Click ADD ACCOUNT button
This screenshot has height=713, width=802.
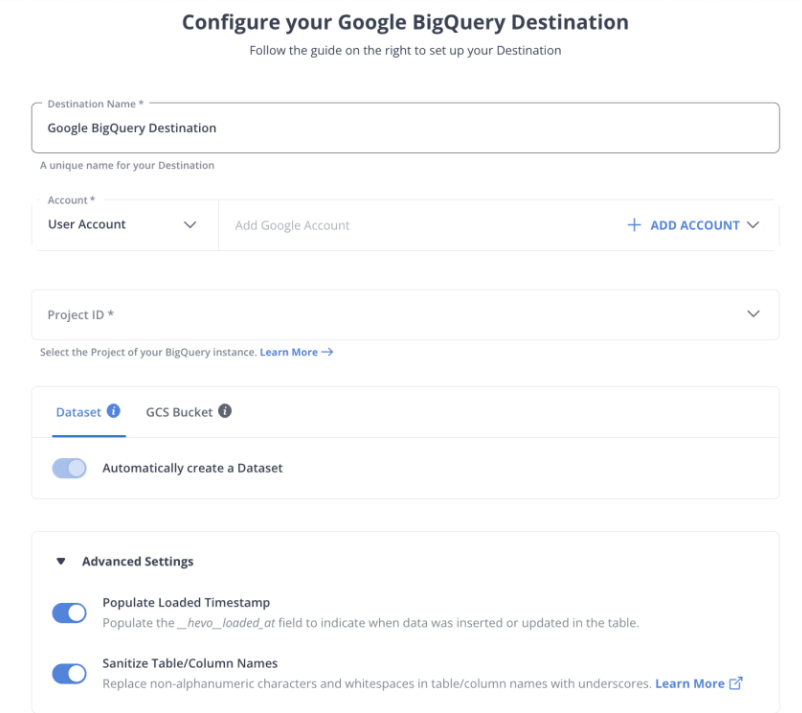pyautogui.click(x=693, y=225)
